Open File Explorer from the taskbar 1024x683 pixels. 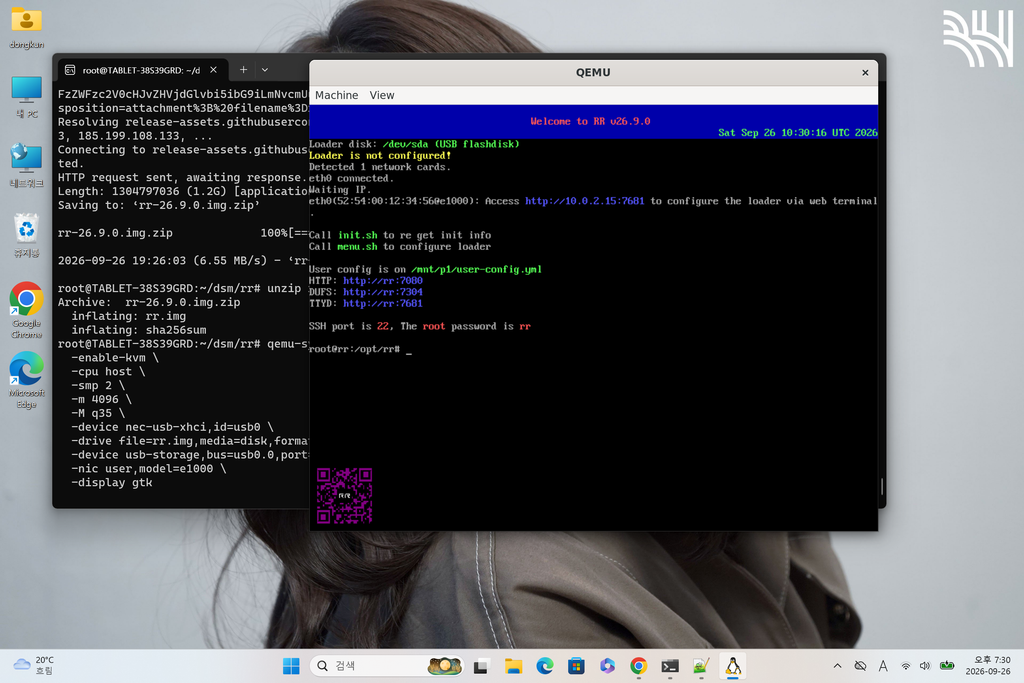coord(513,665)
